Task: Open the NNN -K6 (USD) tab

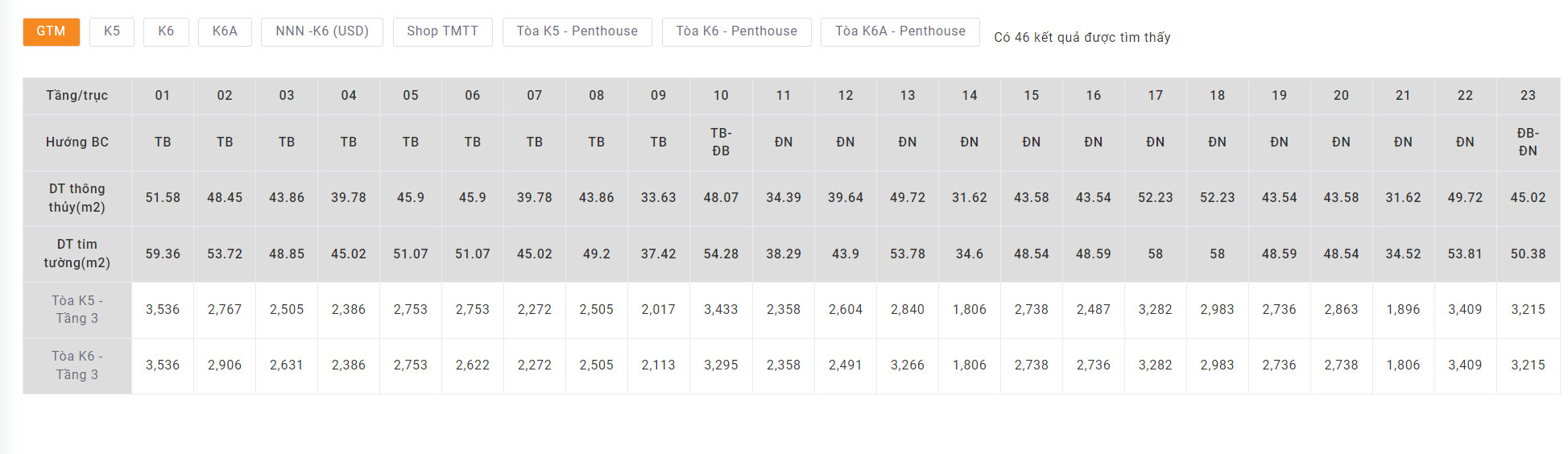Action: tap(322, 31)
